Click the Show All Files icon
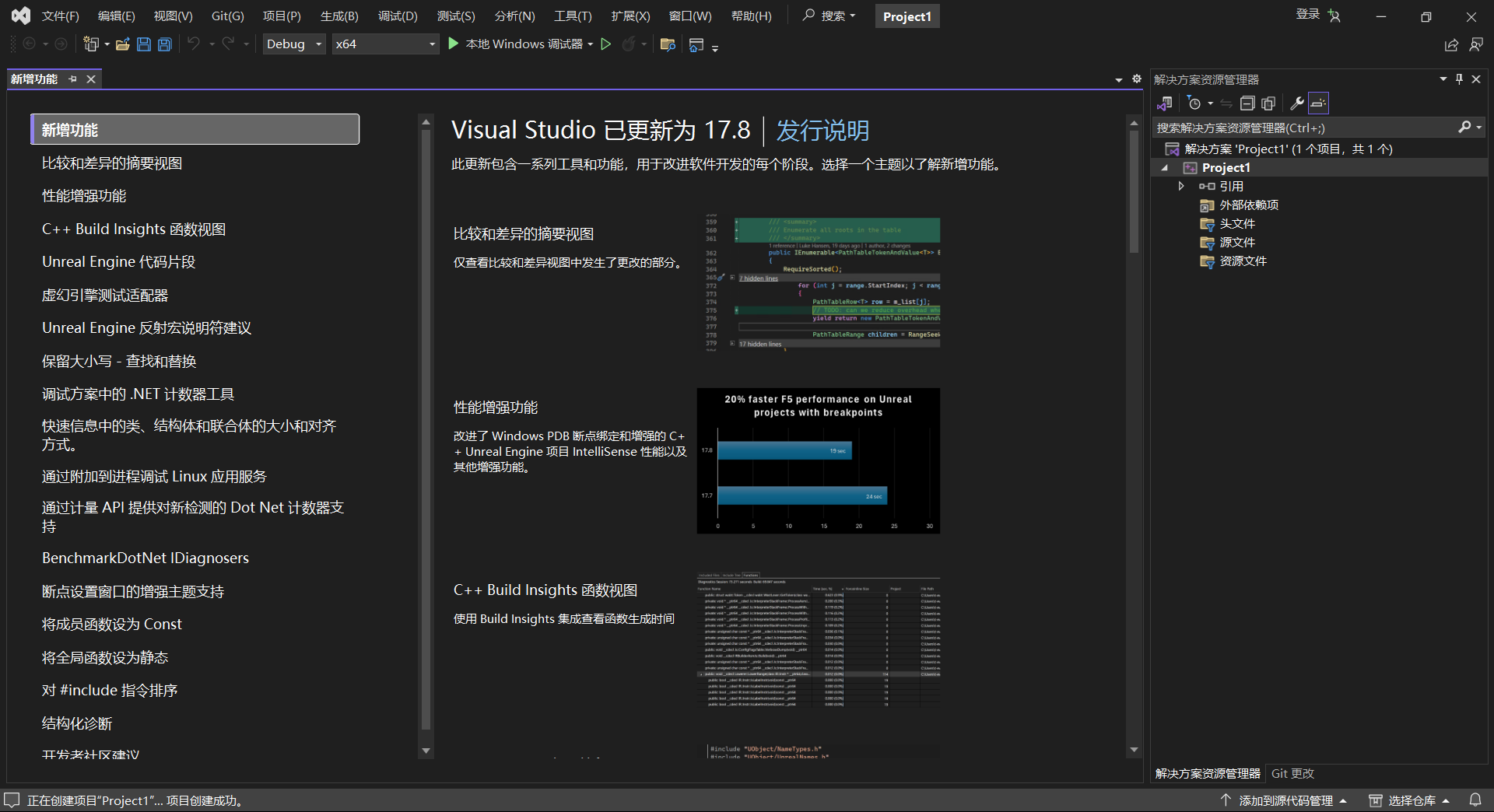The width and height of the screenshot is (1494, 812). (1268, 103)
